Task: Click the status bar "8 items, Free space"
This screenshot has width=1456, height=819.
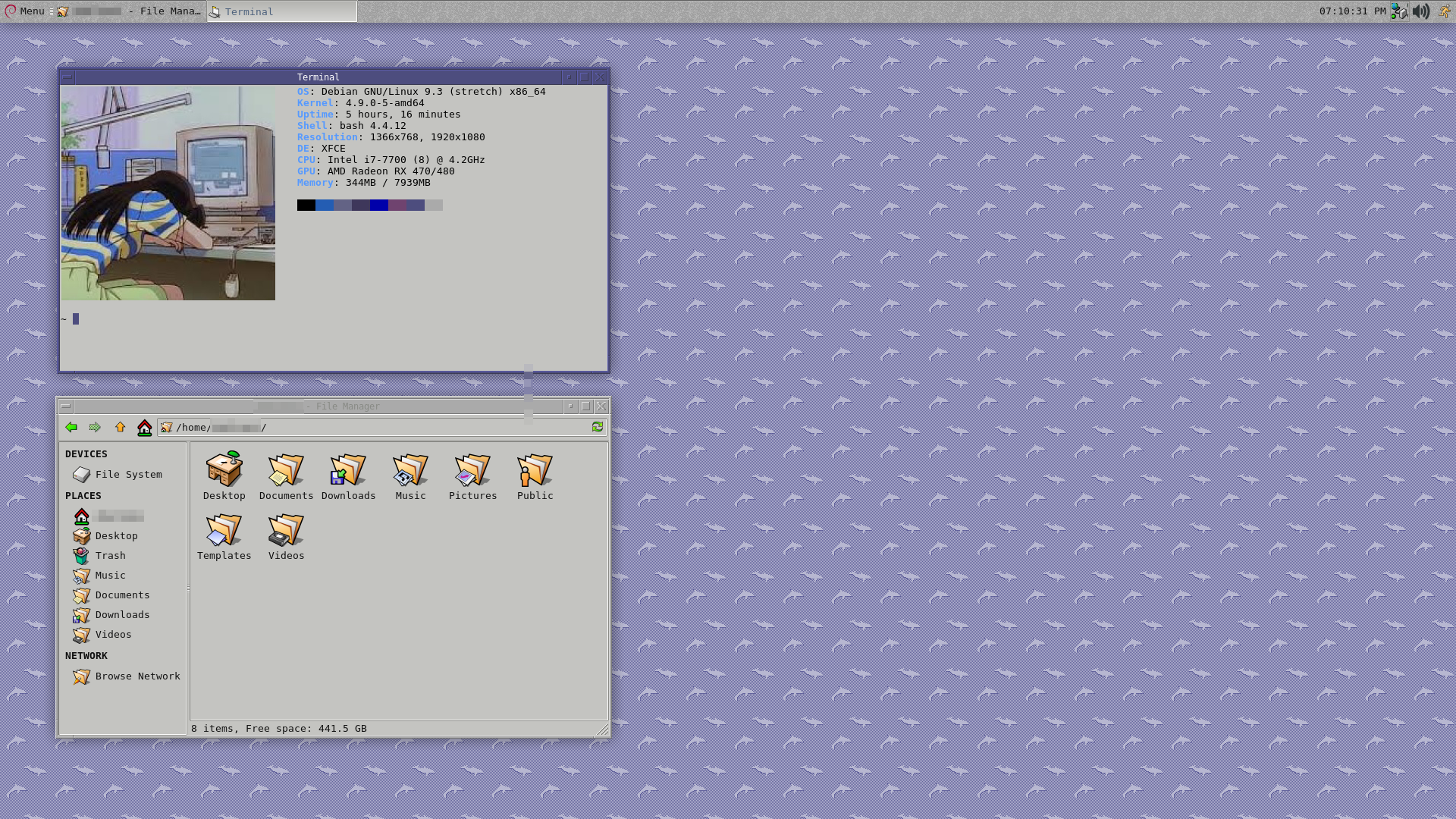Action: [x=279, y=729]
